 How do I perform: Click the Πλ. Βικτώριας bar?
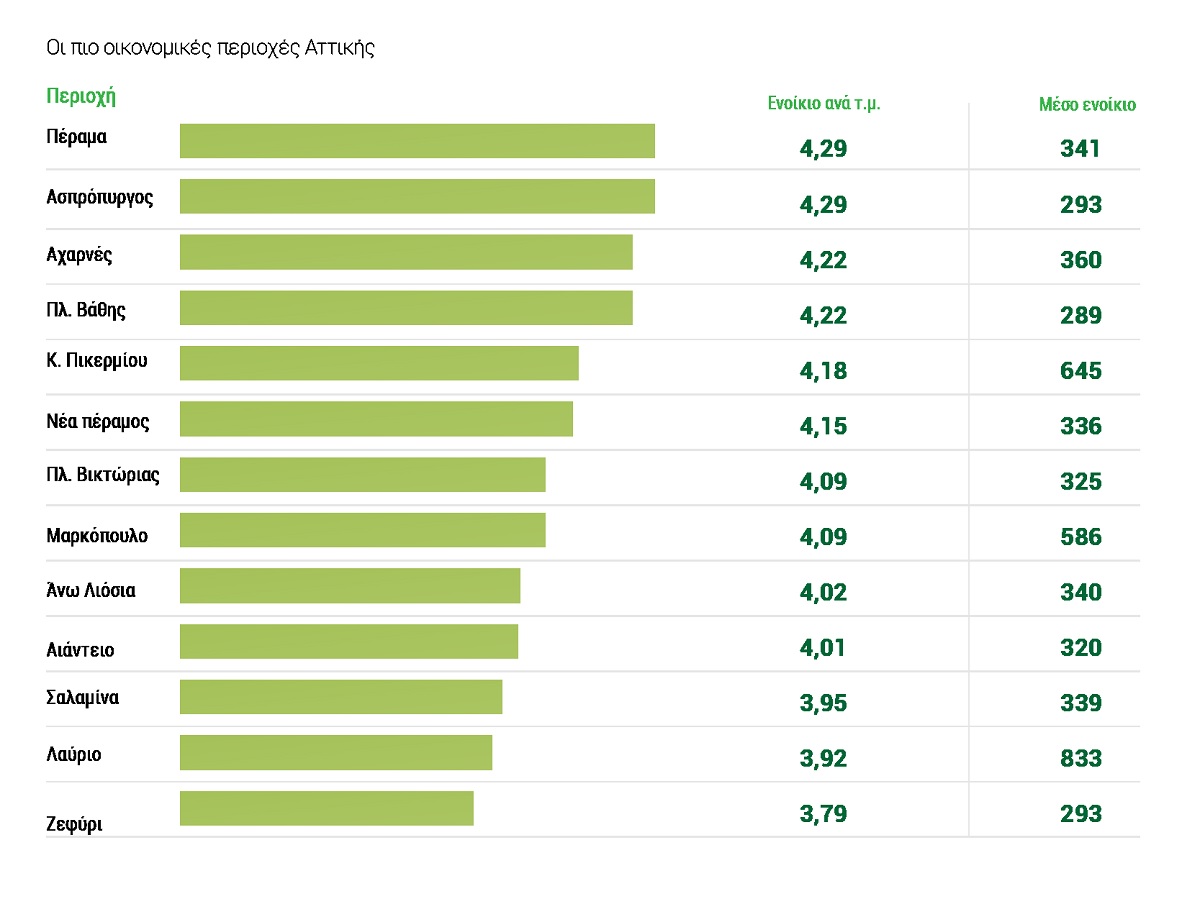click(363, 475)
